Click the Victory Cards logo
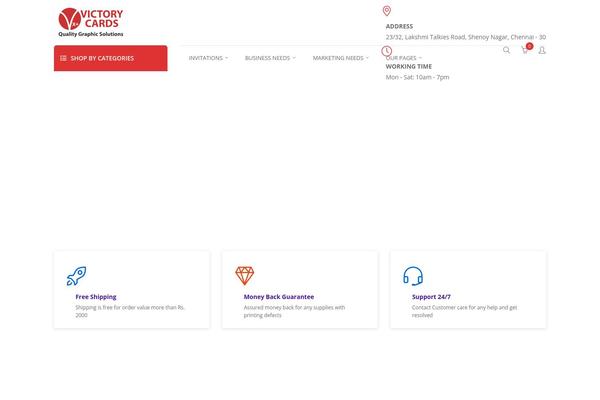The image size is (600, 400). point(91,22)
